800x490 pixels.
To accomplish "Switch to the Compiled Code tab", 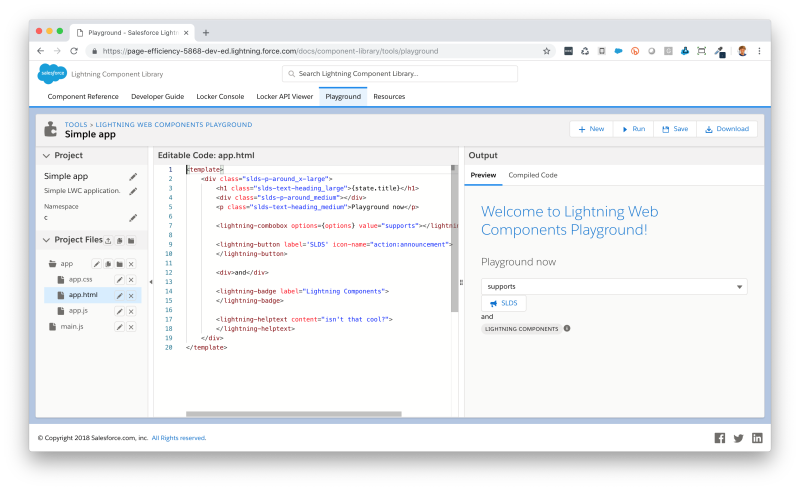I will (533, 175).
